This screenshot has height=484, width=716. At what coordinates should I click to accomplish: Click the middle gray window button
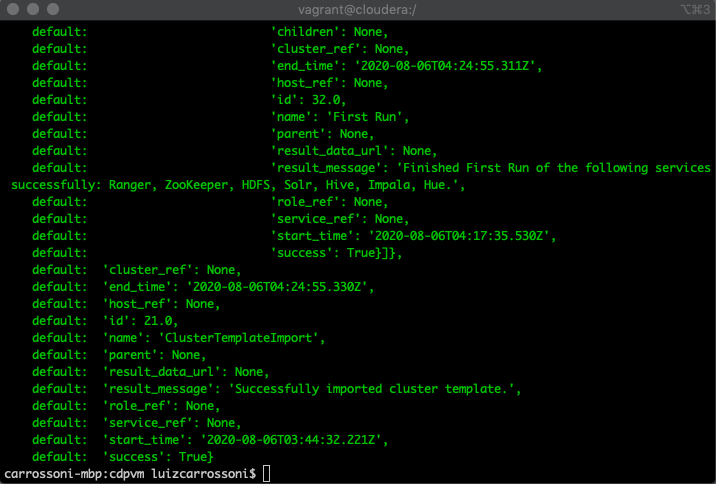[33, 9]
